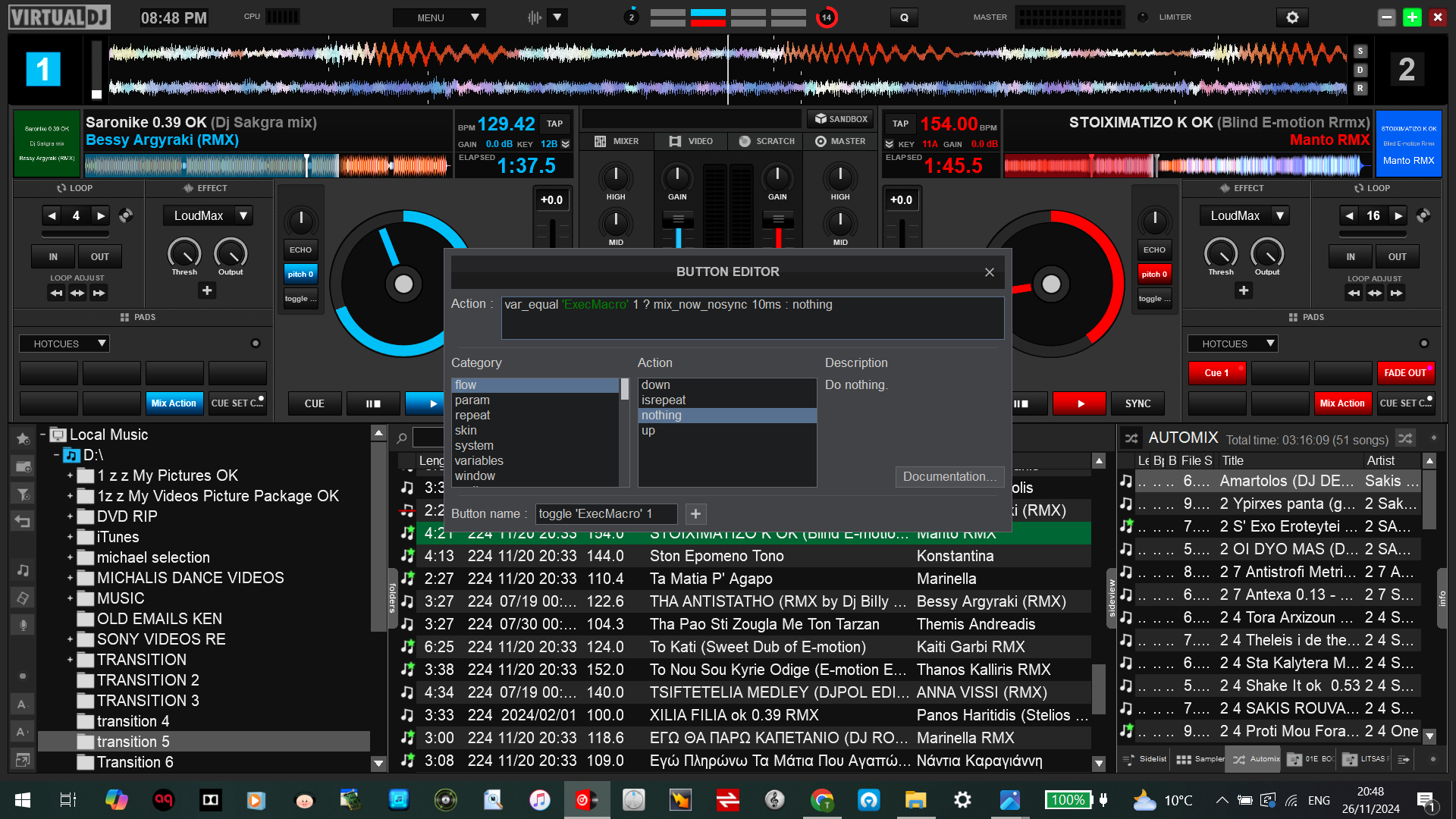Image resolution: width=1456 pixels, height=819 pixels.
Task: Click the music note sidebar icon
Action: click(23, 570)
